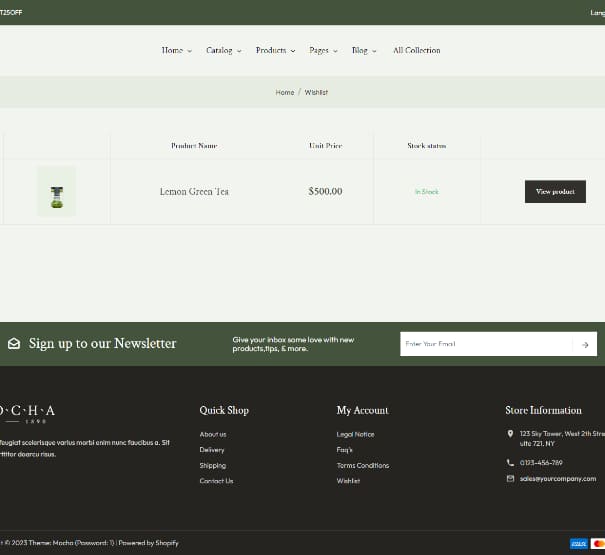
Task: Open the Delivery link in Quick Shop
Action: coord(212,450)
